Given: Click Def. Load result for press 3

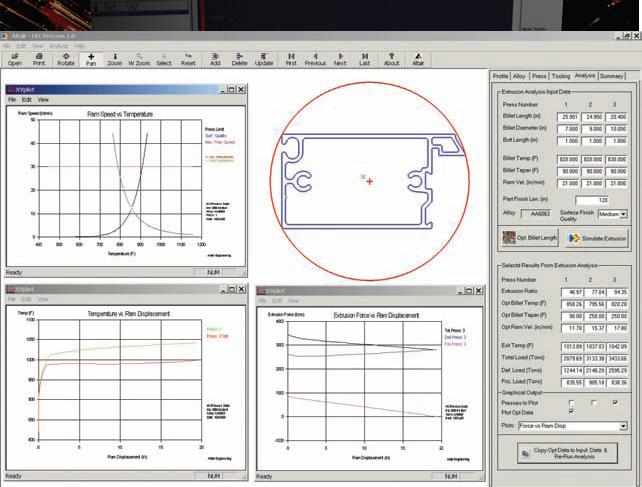Looking at the screenshot, I should 617,371.
